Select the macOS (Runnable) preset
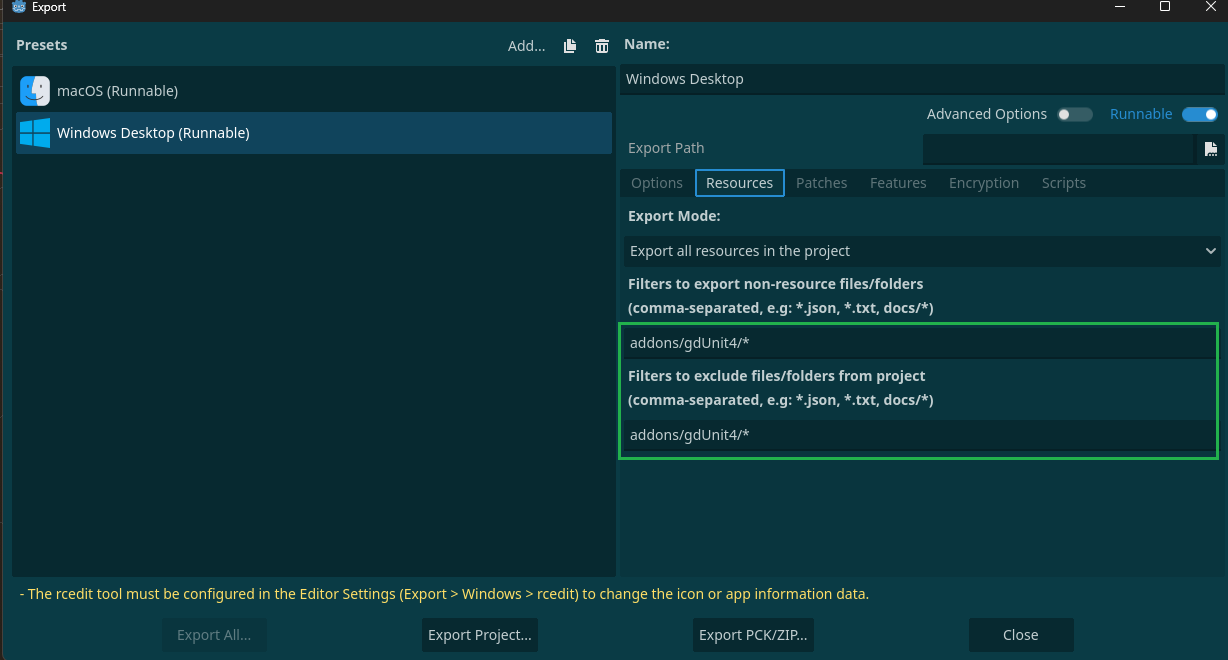Screen dimensions: 1228x660 click(117, 91)
